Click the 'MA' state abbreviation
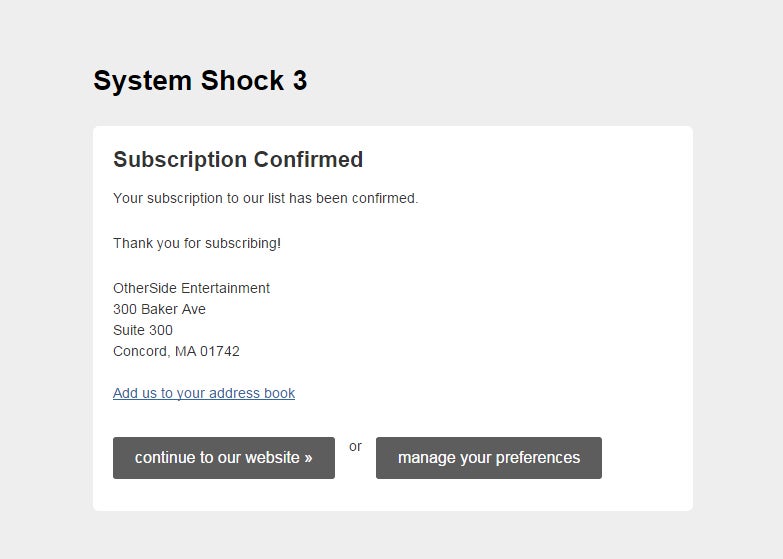The image size is (783, 559). (x=185, y=351)
